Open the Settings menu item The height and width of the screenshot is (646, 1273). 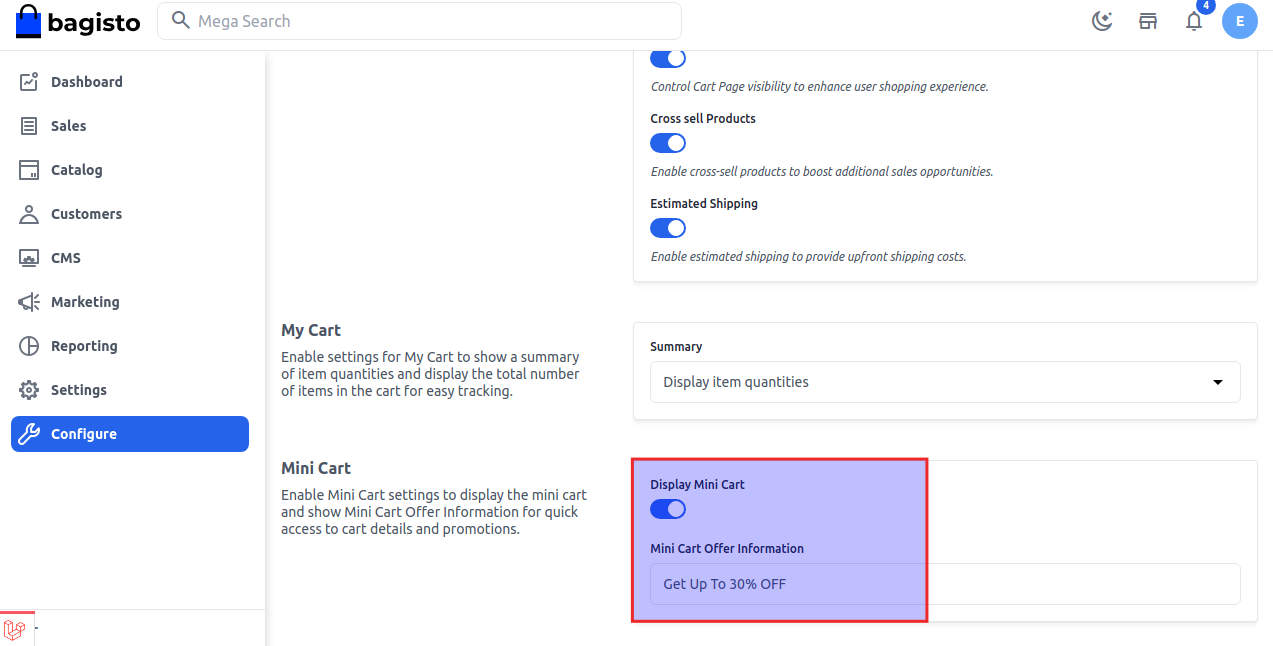[79, 390]
